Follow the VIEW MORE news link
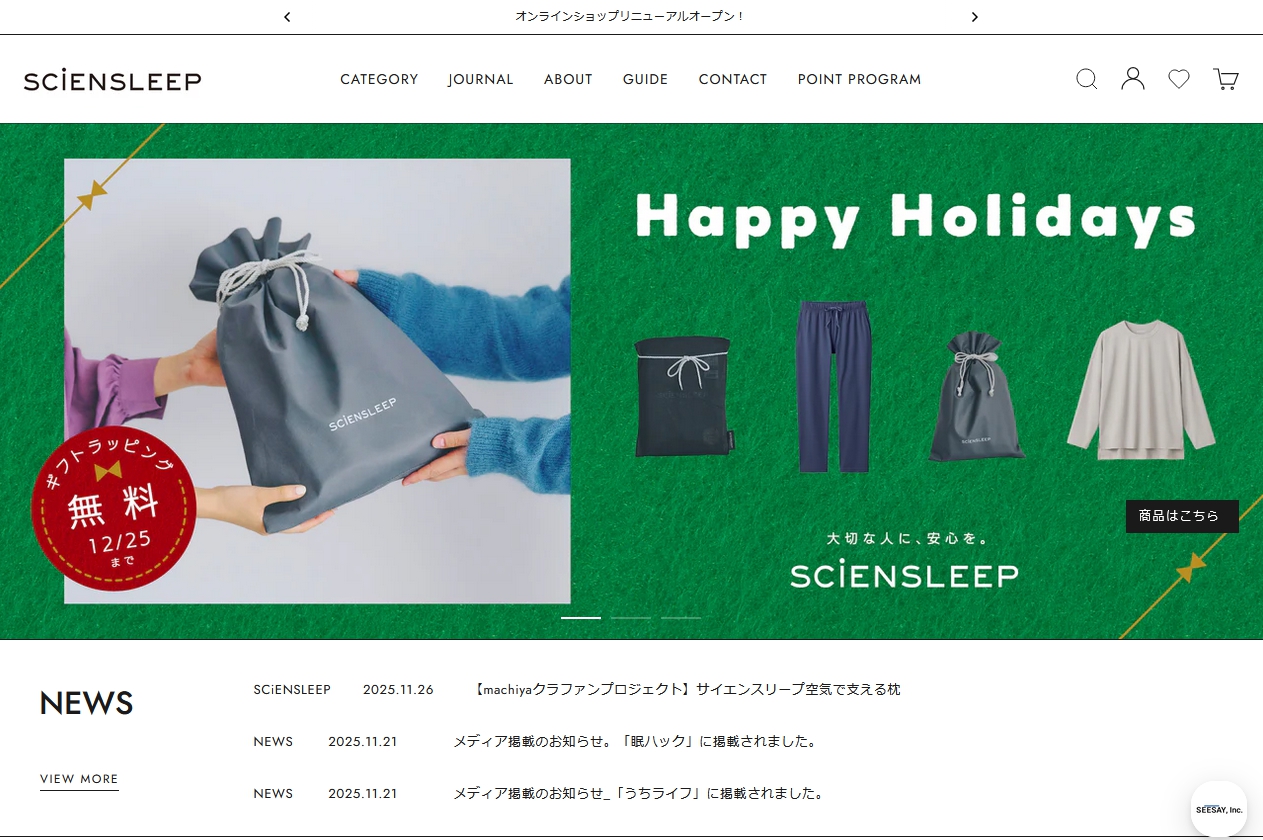The width and height of the screenshot is (1263, 840). (x=79, y=779)
